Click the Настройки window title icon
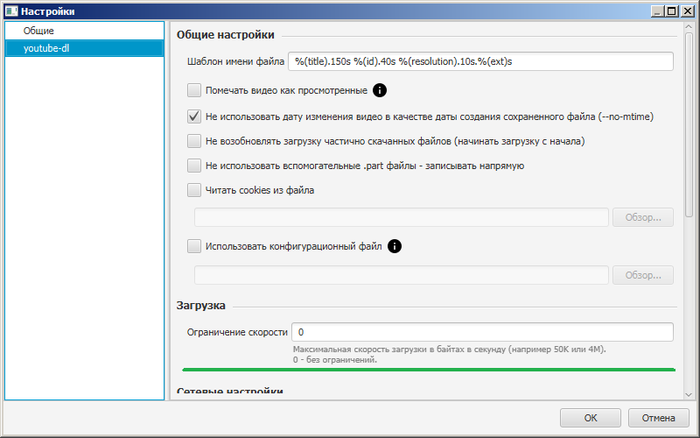This screenshot has height=438, width=700. point(12,11)
